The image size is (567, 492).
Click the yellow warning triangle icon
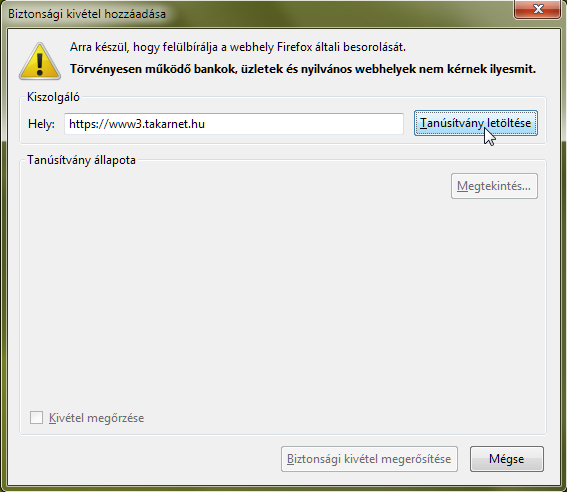[x=40, y=61]
